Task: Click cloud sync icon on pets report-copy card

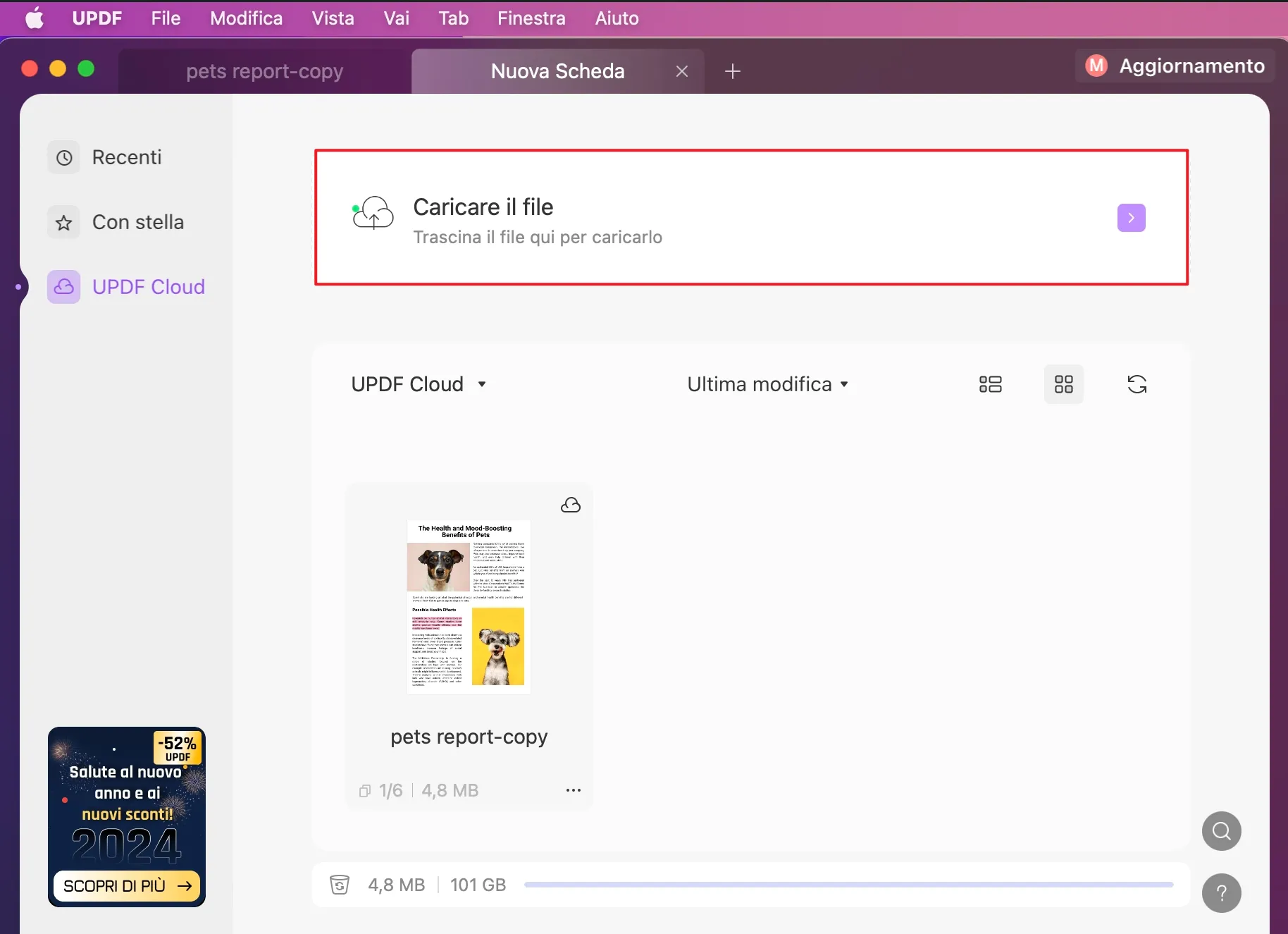Action: [x=571, y=505]
